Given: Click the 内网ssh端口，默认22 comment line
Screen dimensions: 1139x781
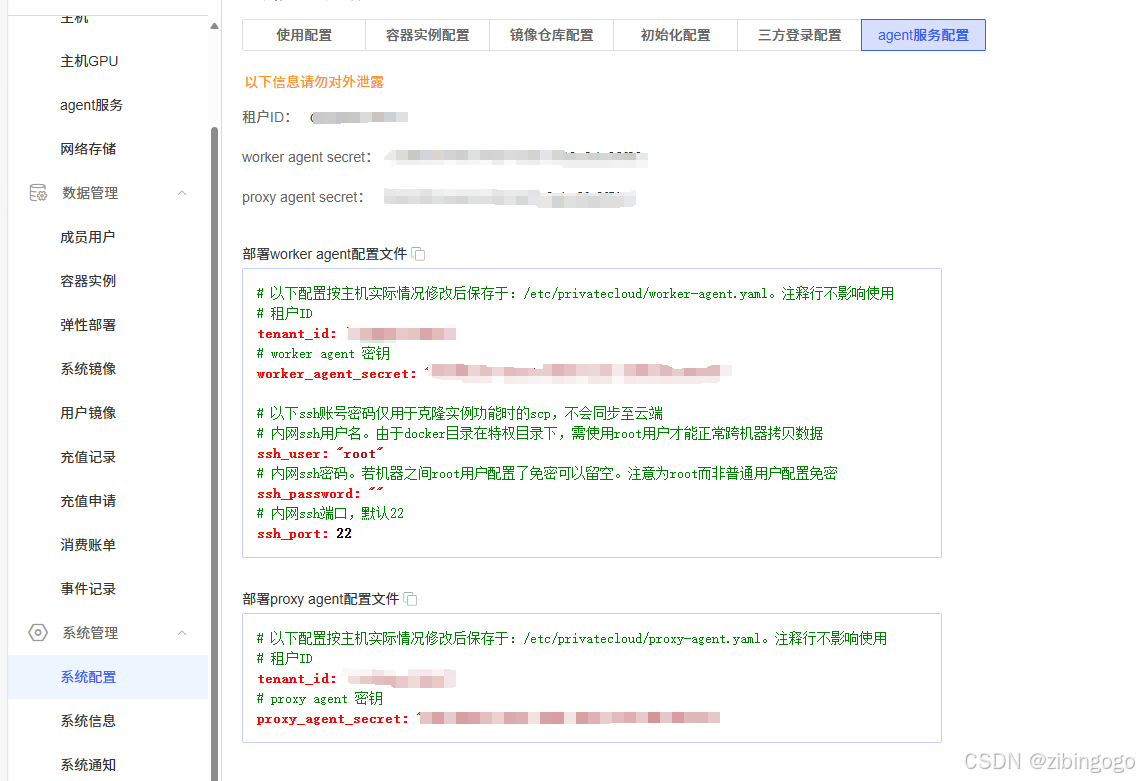Looking at the screenshot, I should pyautogui.click(x=331, y=514).
